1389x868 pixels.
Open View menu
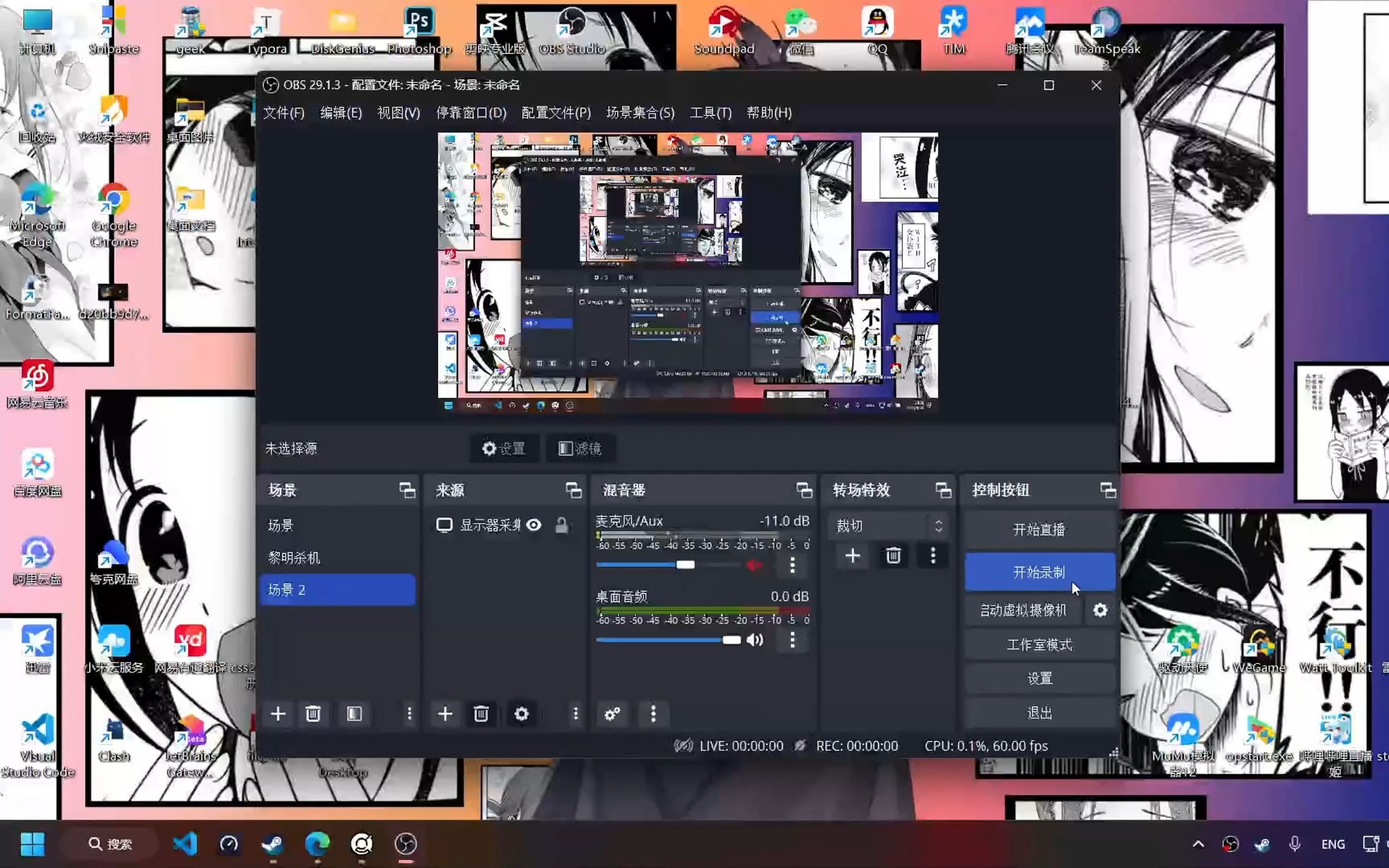click(x=398, y=113)
